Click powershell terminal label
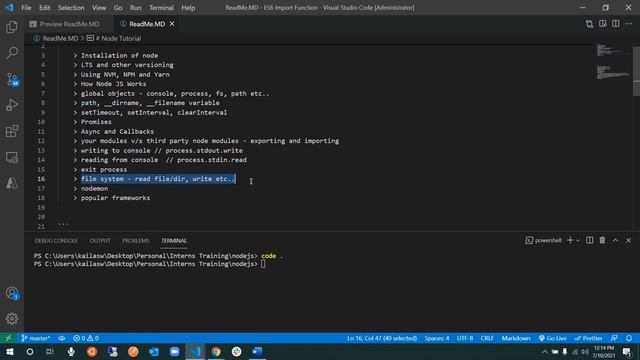The image size is (640, 360). click(543, 240)
